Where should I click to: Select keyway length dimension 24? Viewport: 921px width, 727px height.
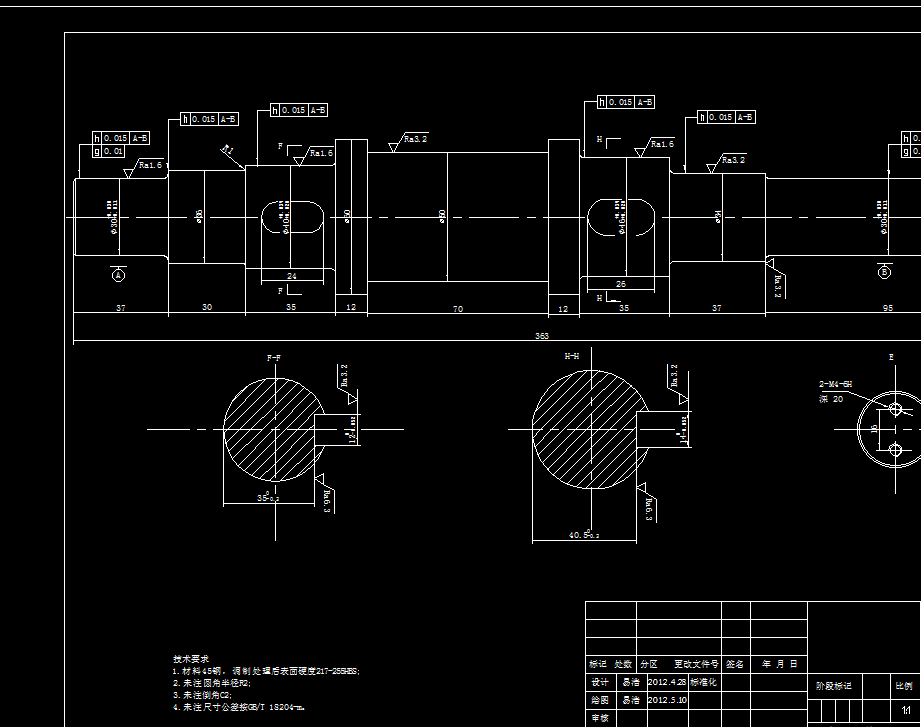click(292, 276)
